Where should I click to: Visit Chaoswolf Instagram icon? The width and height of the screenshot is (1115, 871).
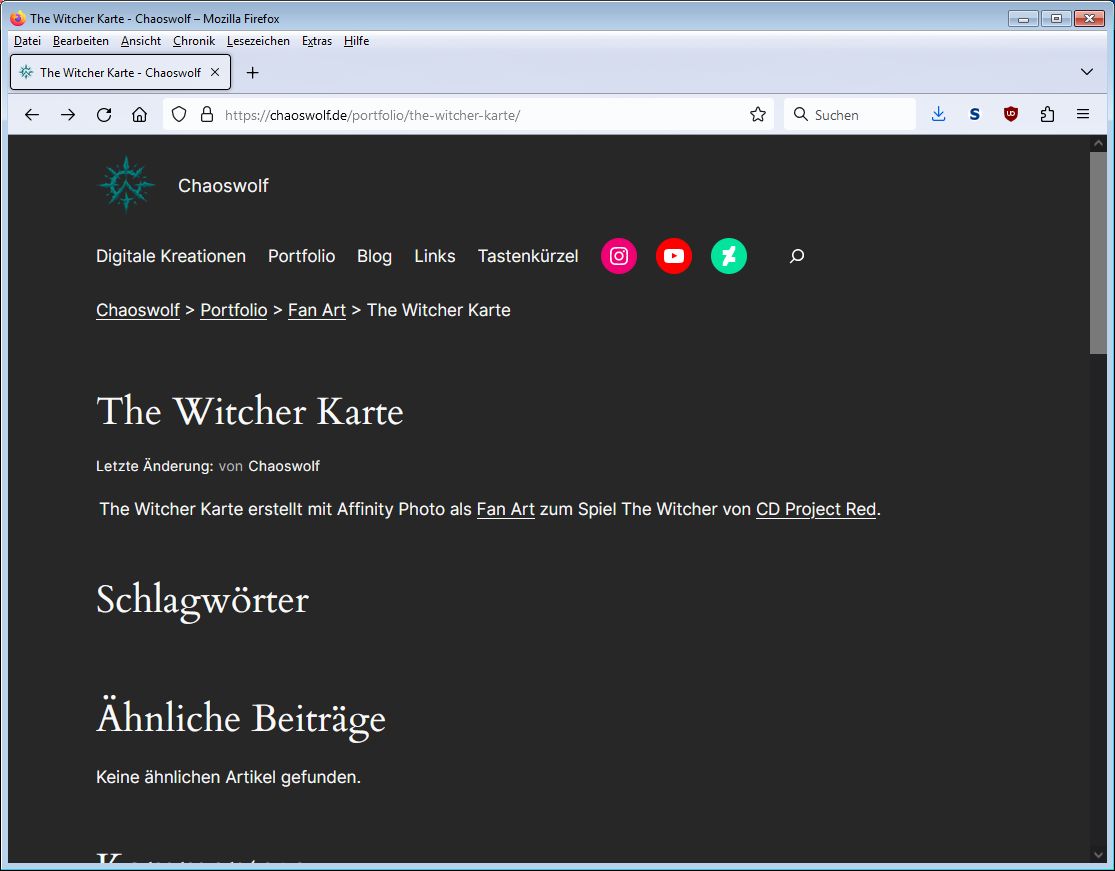click(619, 256)
